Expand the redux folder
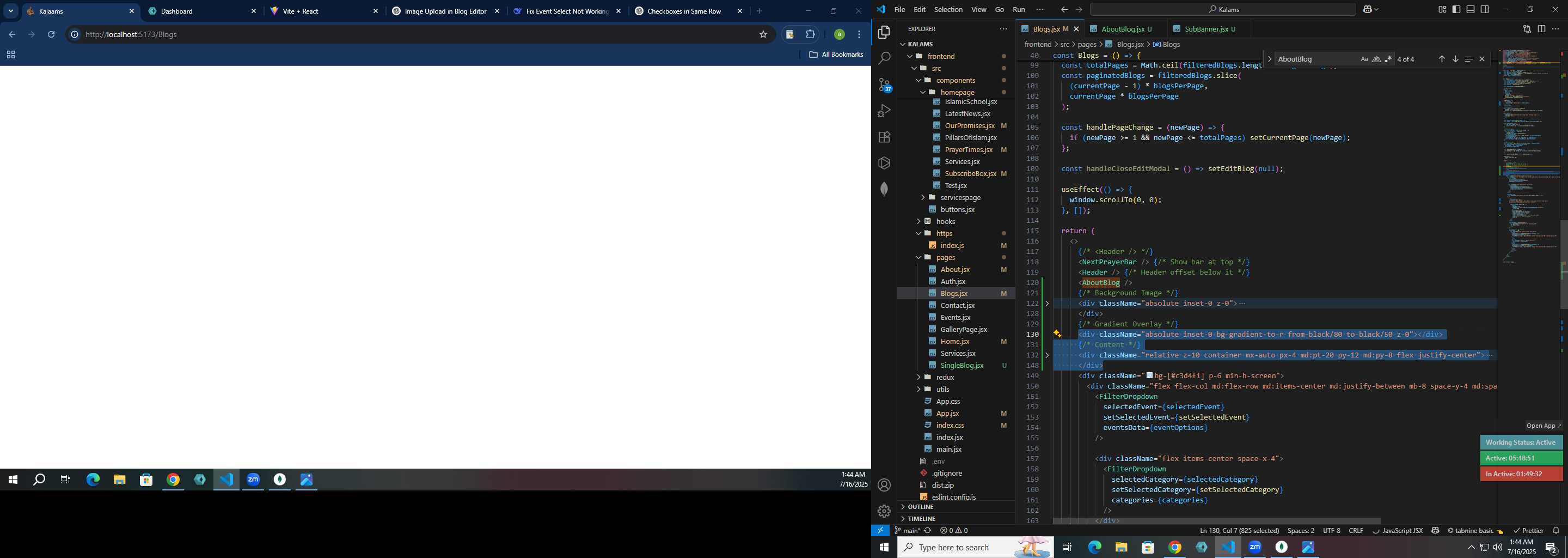 pos(918,377)
